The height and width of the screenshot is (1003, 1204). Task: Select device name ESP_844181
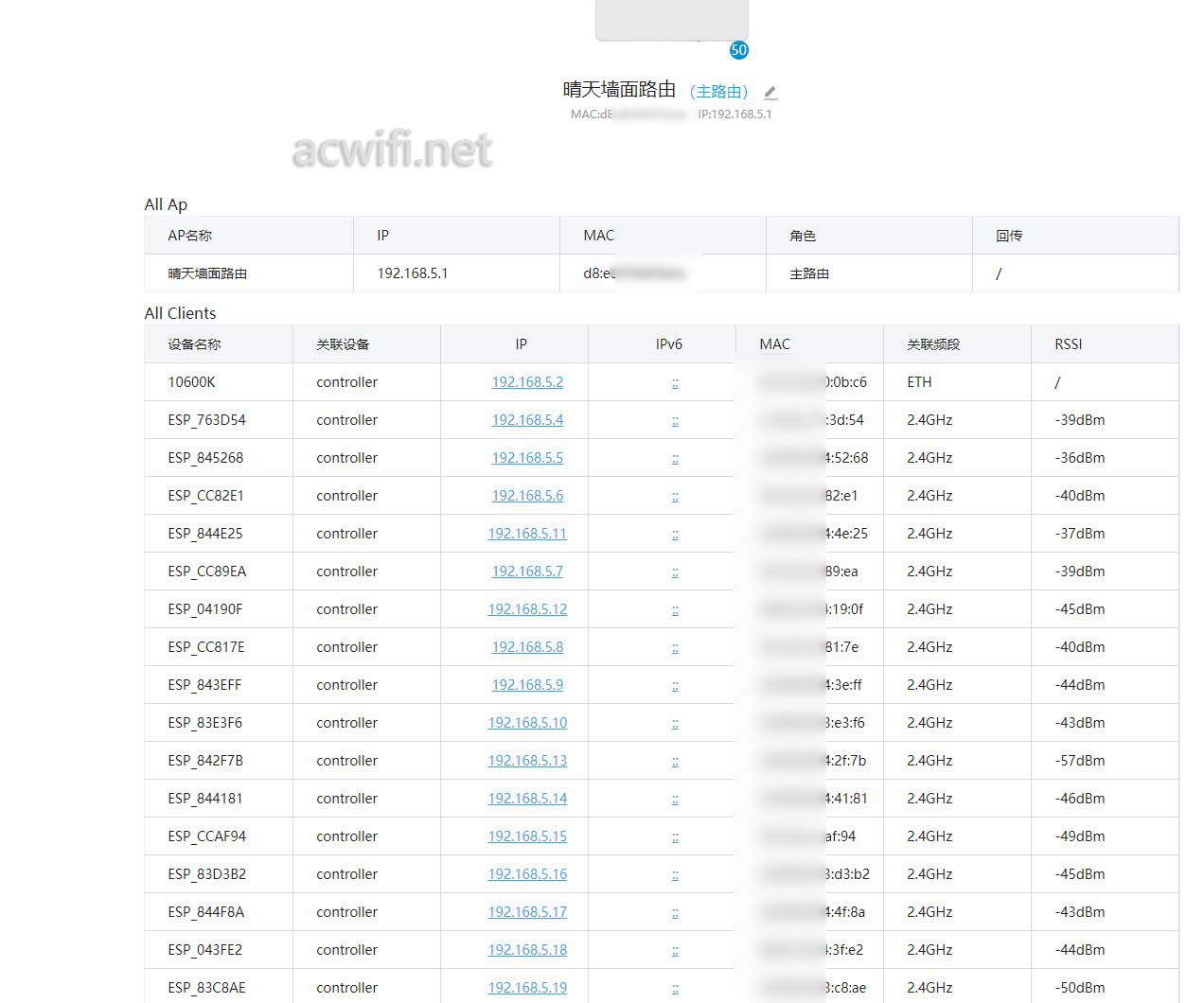click(205, 799)
